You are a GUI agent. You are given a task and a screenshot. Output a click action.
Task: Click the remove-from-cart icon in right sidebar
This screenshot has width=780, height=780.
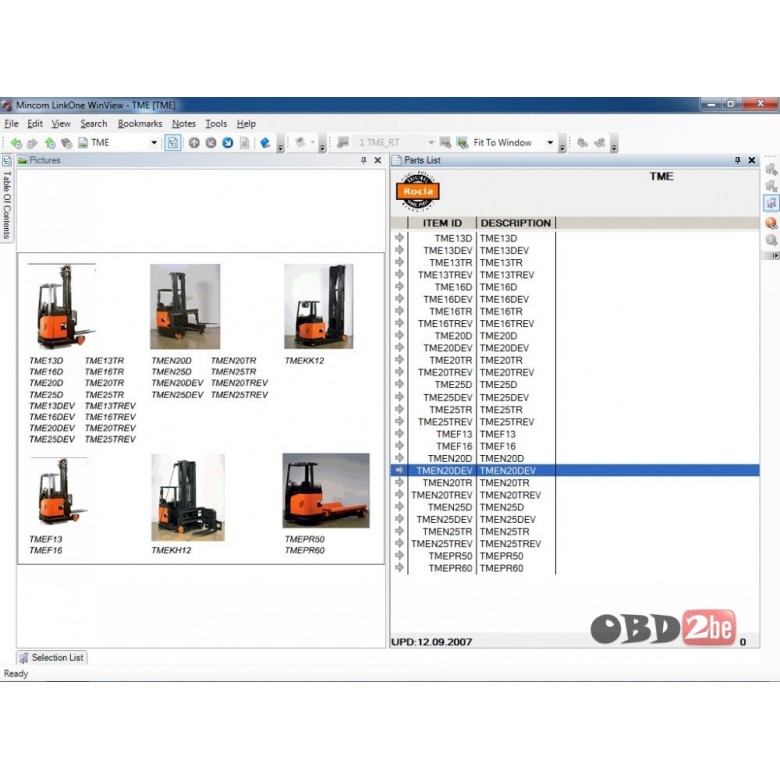pyautogui.click(x=771, y=186)
